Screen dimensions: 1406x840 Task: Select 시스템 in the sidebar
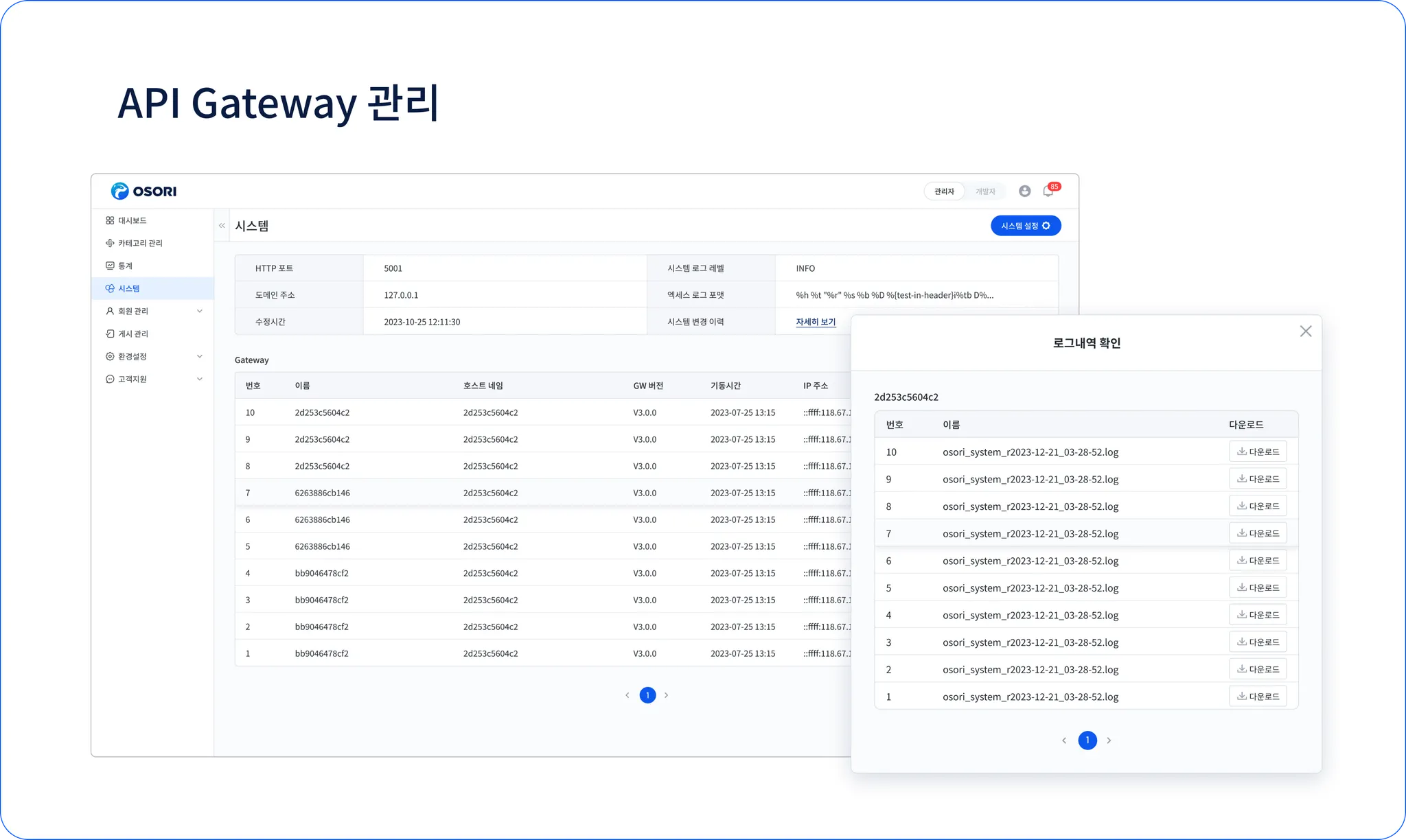(x=128, y=288)
